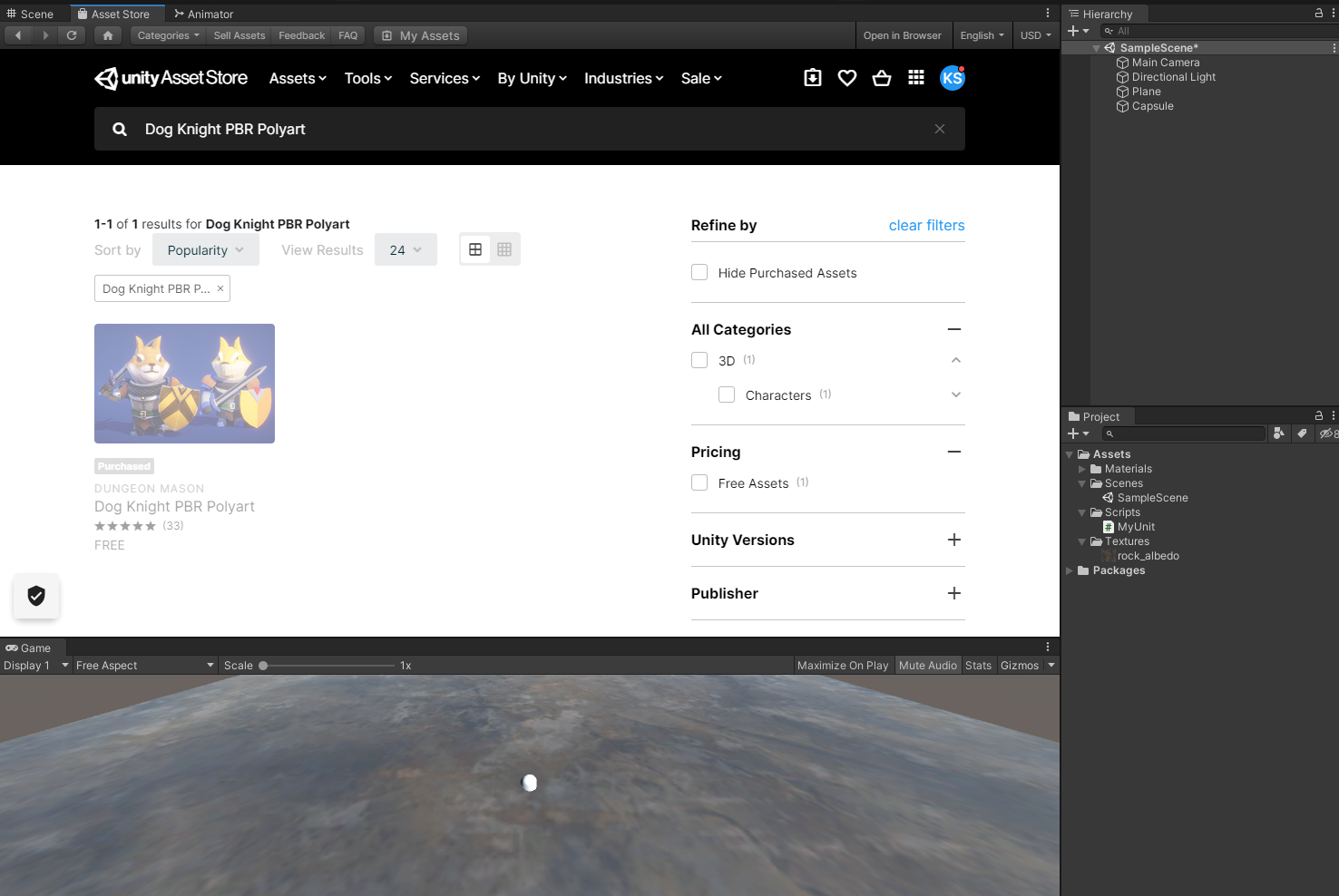Expand the Publisher section
This screenshot has height=896, width=1339.
click(954, 593)
